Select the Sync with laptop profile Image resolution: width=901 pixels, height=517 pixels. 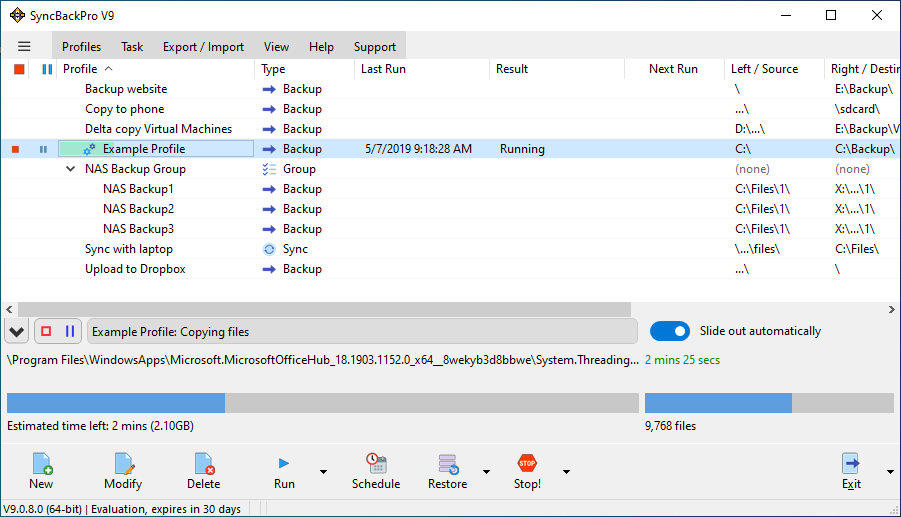pyautogui.click(x=129, y=249)
